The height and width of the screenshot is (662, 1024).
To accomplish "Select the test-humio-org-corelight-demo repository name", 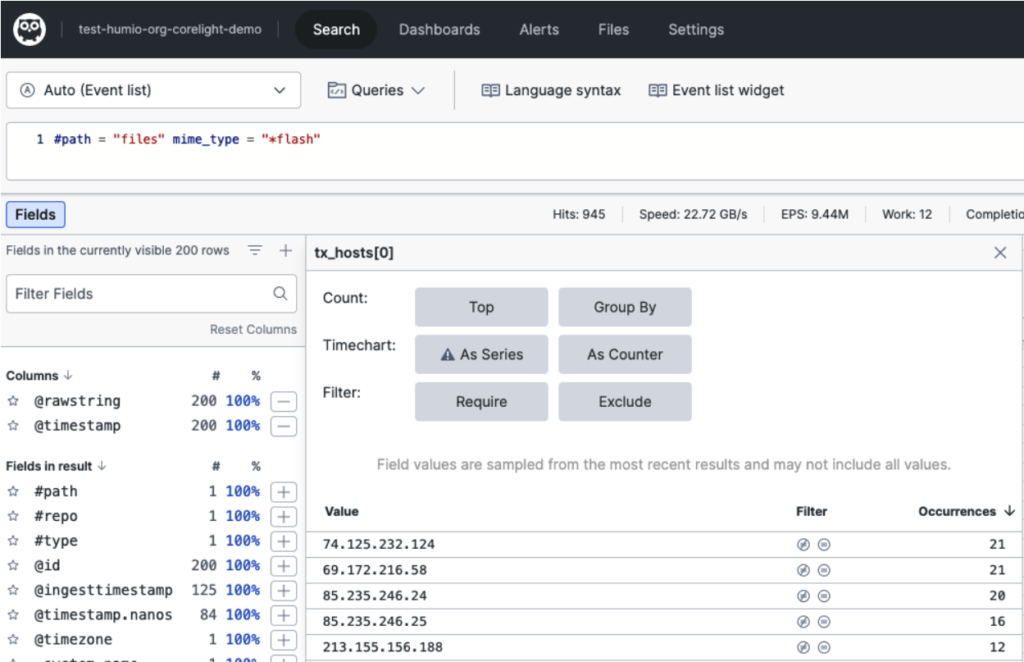I will (x=170, y=29).
